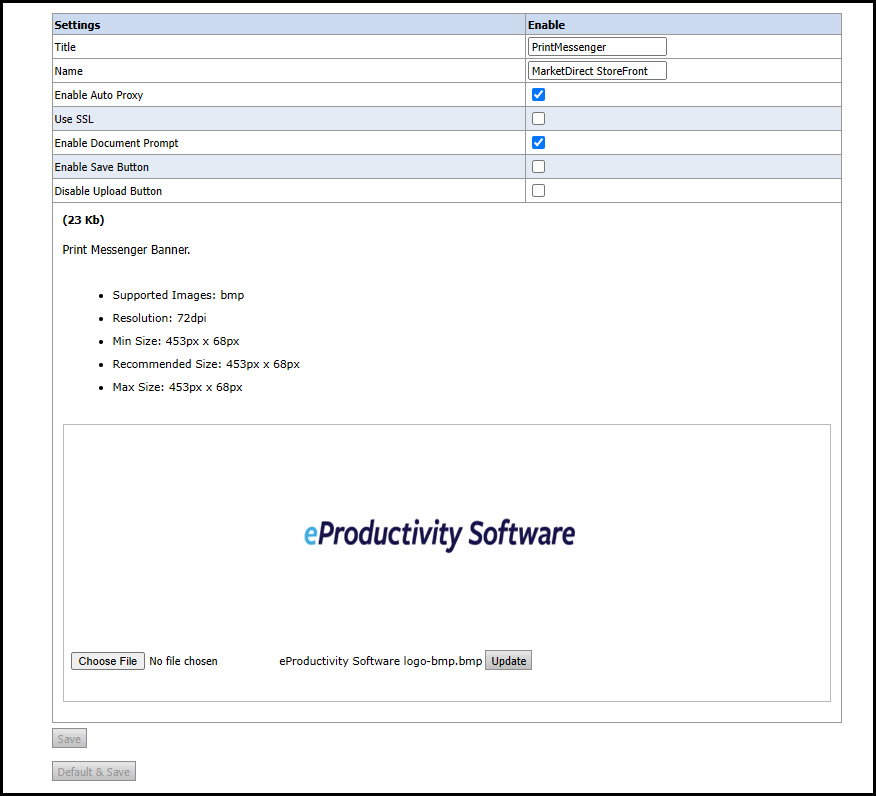Viewport: 876px width, 796px height.
Task: Uncheck the Enable Document Prompt checkbox
Action: (x=538, y=143)
